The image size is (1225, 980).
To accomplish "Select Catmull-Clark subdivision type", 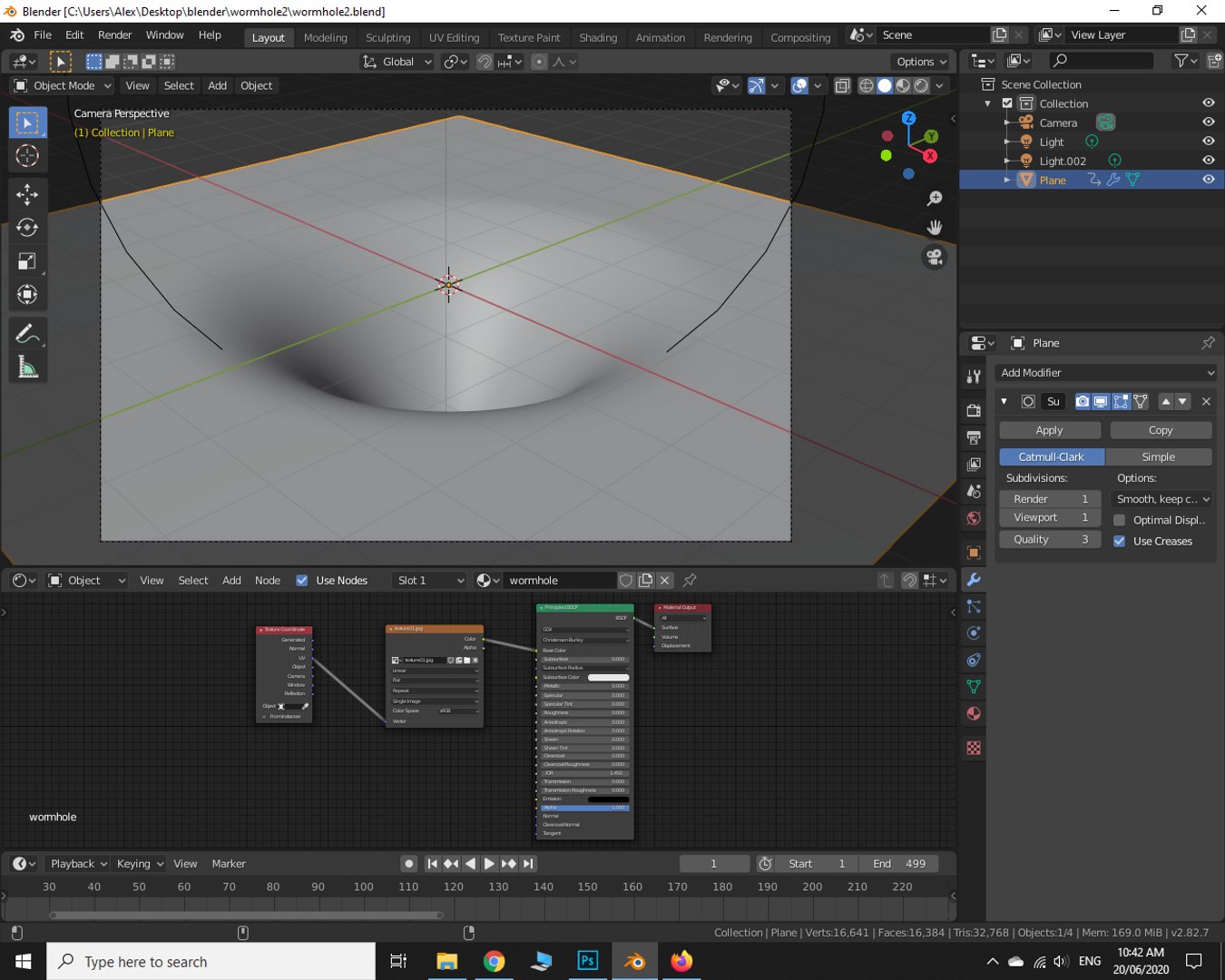I will coord(1052,457).
